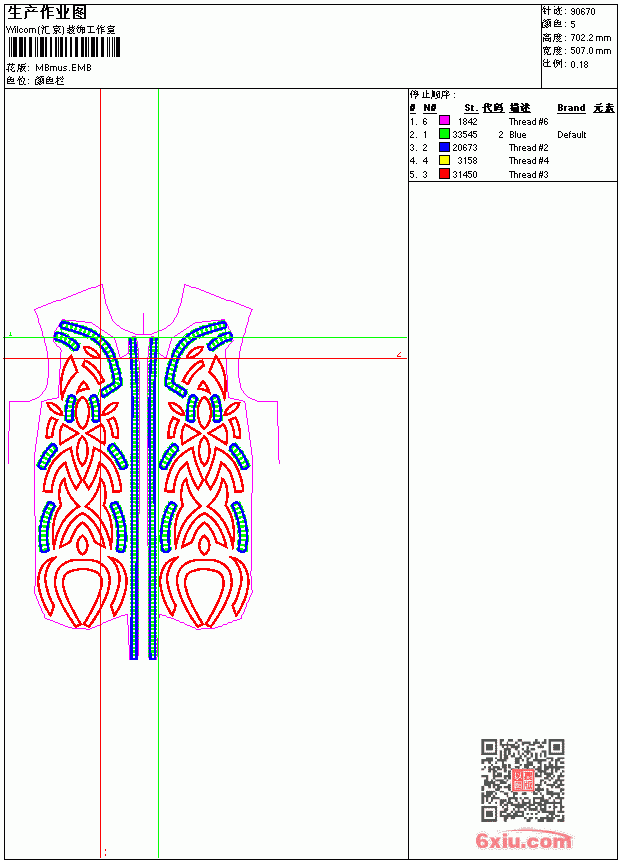The image size is (620, 860).
Task: Click the red Thread #3 color swatch
Action: tap(444, 174)
